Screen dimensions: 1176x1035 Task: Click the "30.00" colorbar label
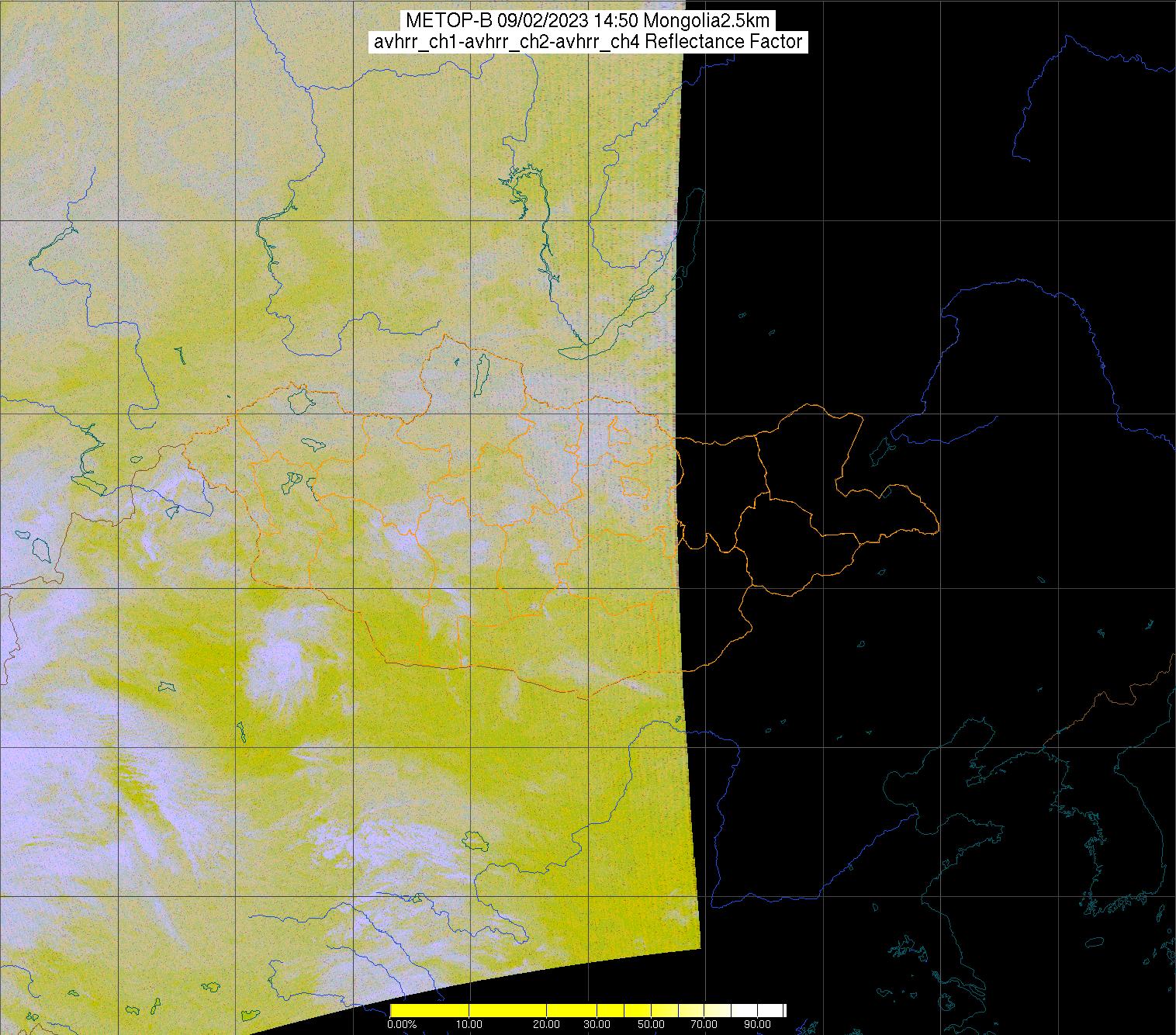point(597,1024)
